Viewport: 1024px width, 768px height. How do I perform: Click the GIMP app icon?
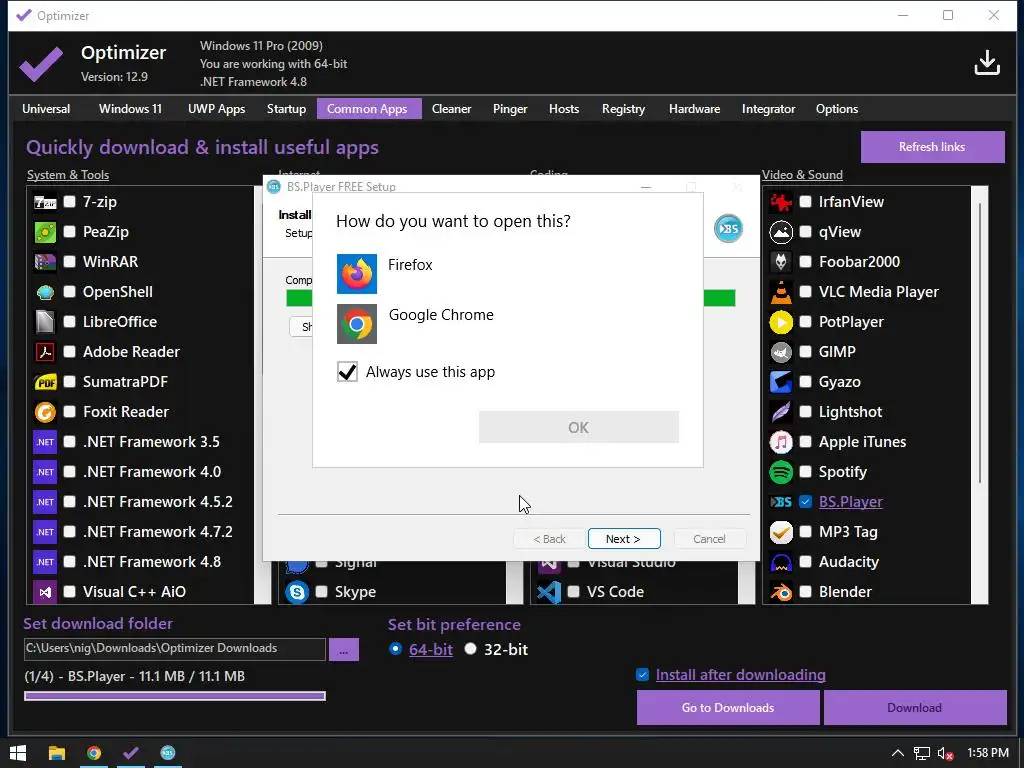click(x=781, y=352)
